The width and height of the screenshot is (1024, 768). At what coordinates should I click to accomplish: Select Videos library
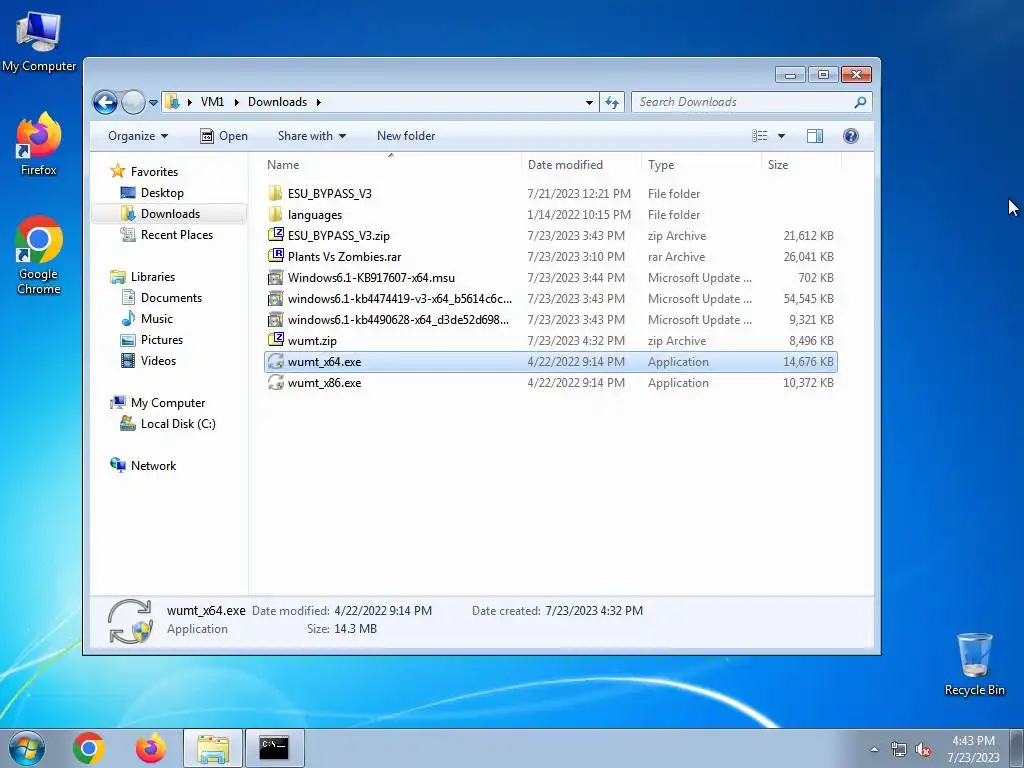click(x=158, y=360)
